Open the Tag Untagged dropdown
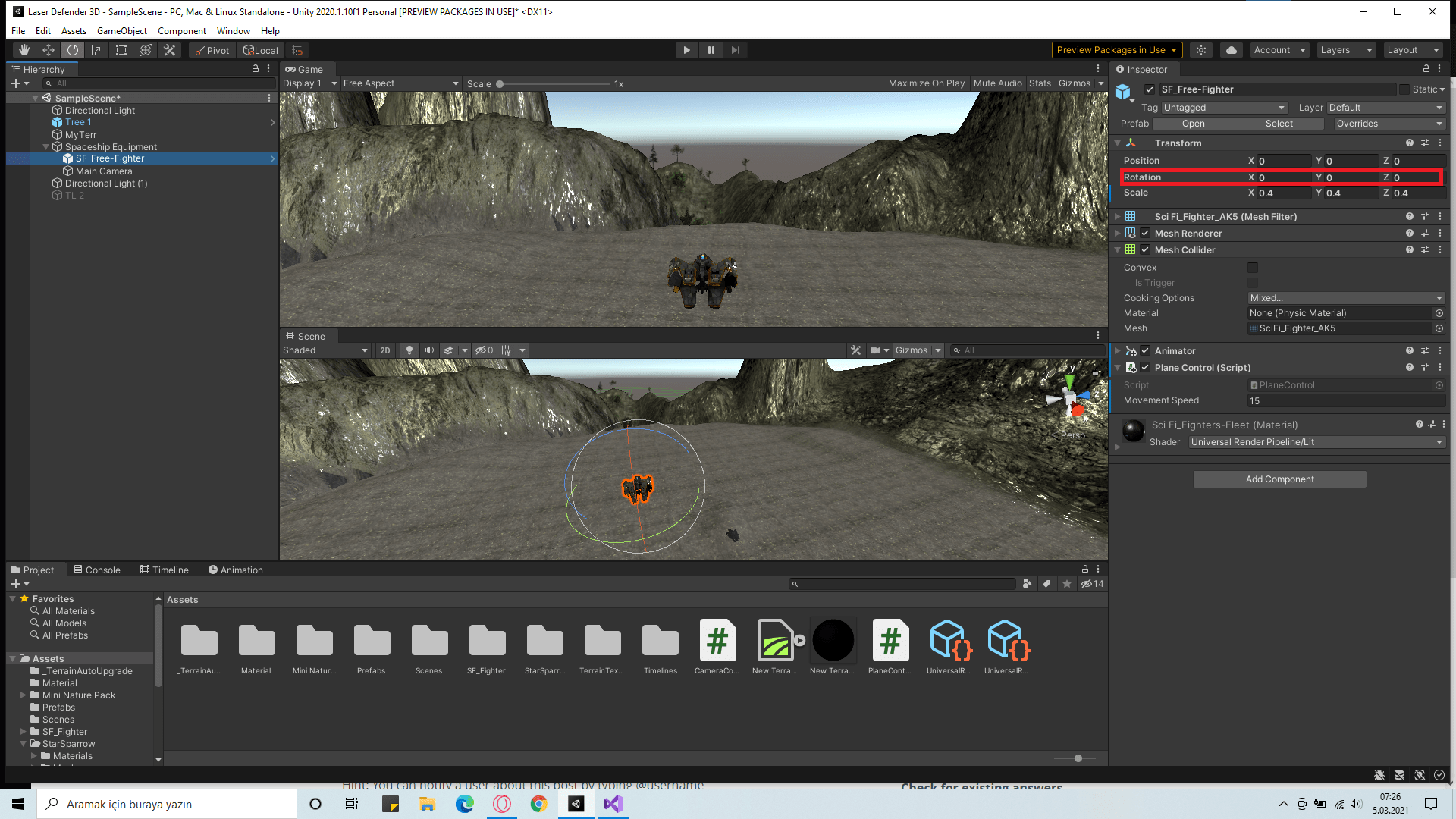This screenshot has height=819, width=1456. click(x=1224, y=108)
